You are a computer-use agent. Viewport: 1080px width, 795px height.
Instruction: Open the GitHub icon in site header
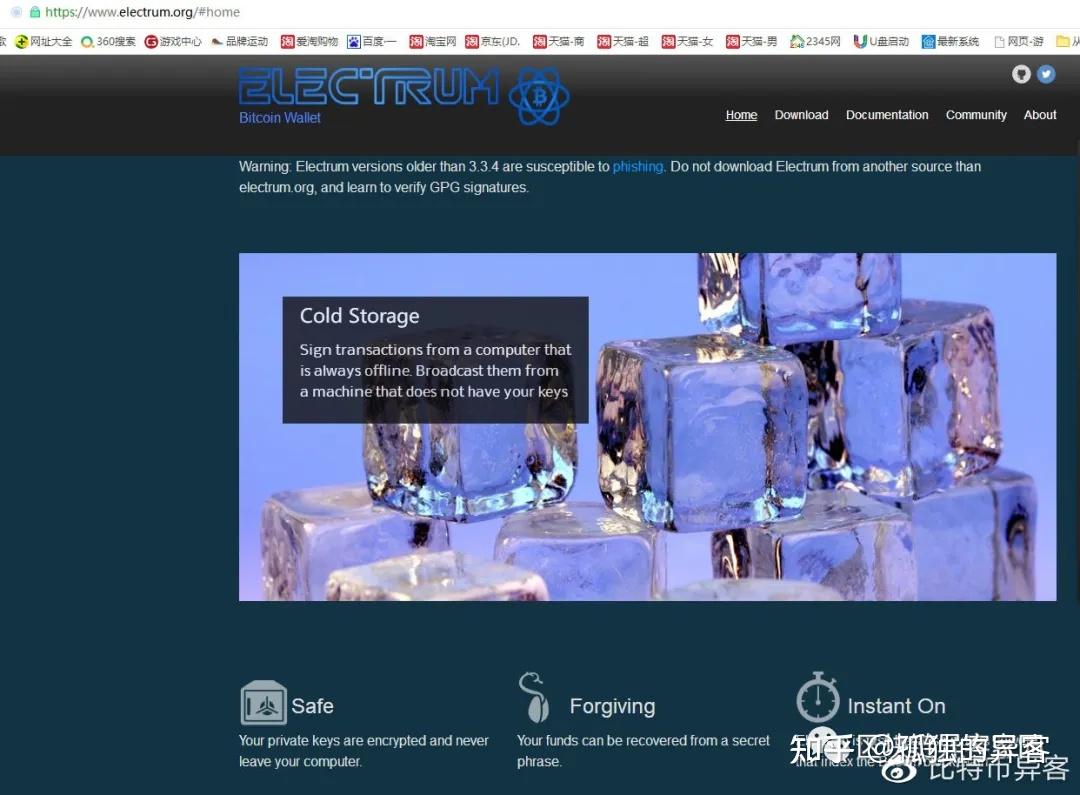[1021, 74]
